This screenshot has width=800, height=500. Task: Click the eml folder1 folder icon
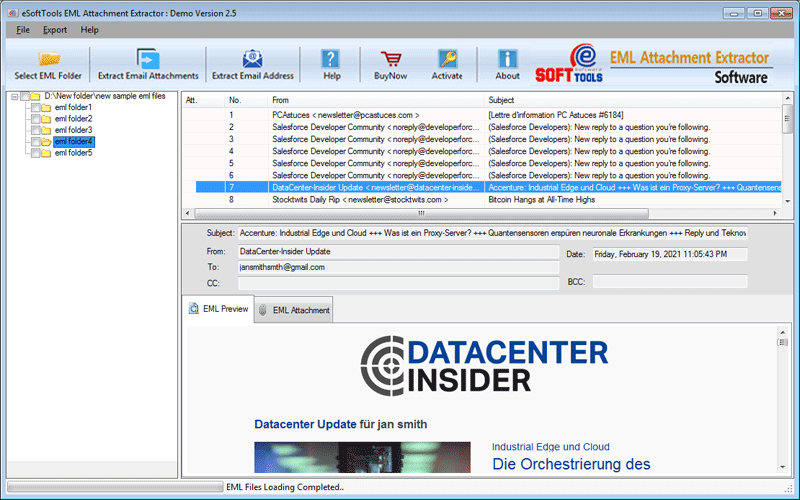point(46,108)
